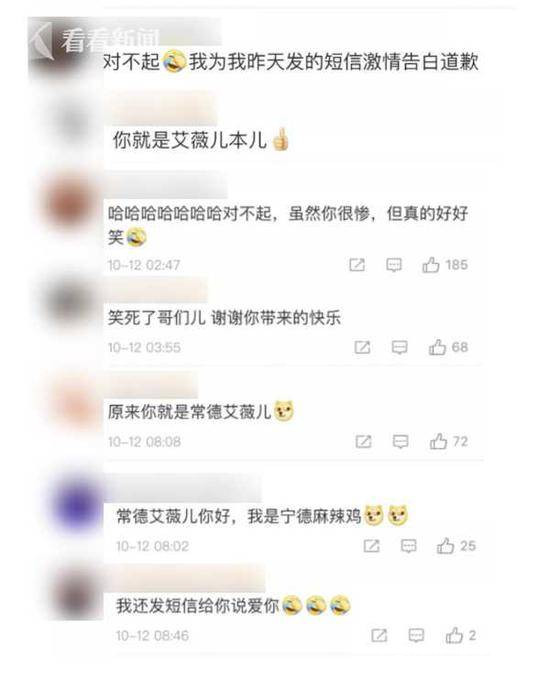Reply to the 笑死了哥们儿 comment
The image size is (550, 678).
(400, 347)
